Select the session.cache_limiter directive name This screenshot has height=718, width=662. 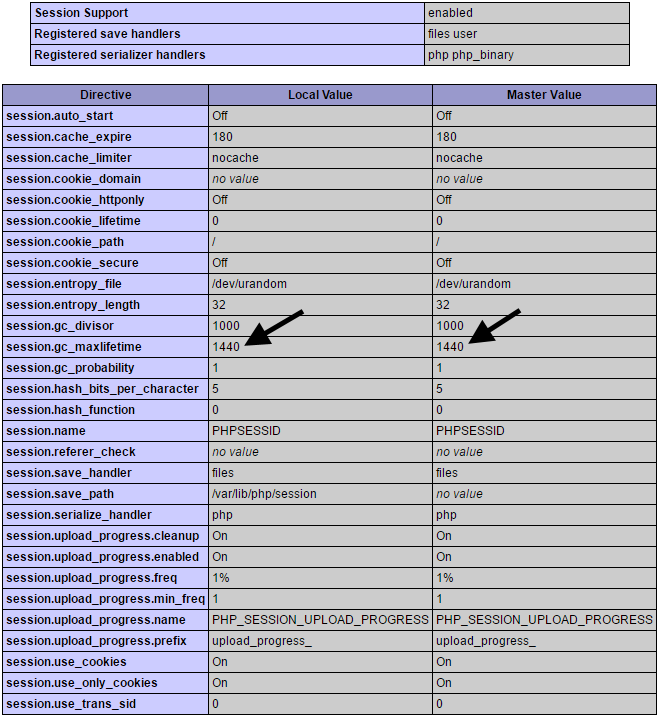(69, 158)
